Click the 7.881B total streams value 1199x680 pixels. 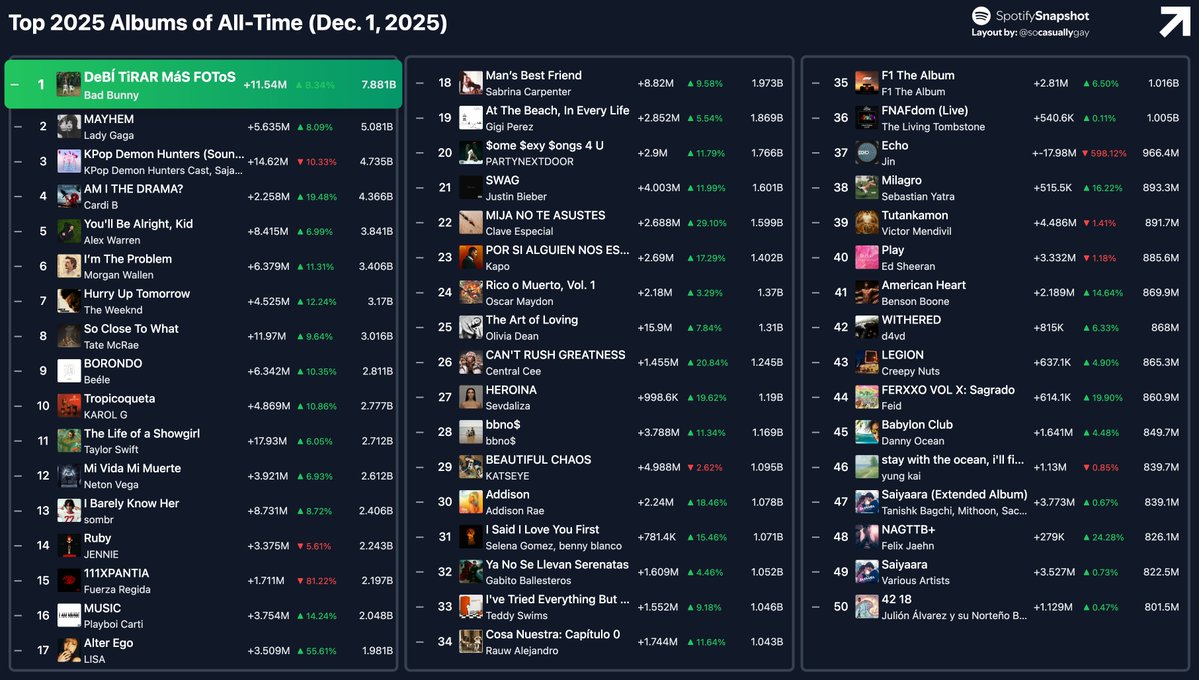pyautogui.click(x=379, y=85)
